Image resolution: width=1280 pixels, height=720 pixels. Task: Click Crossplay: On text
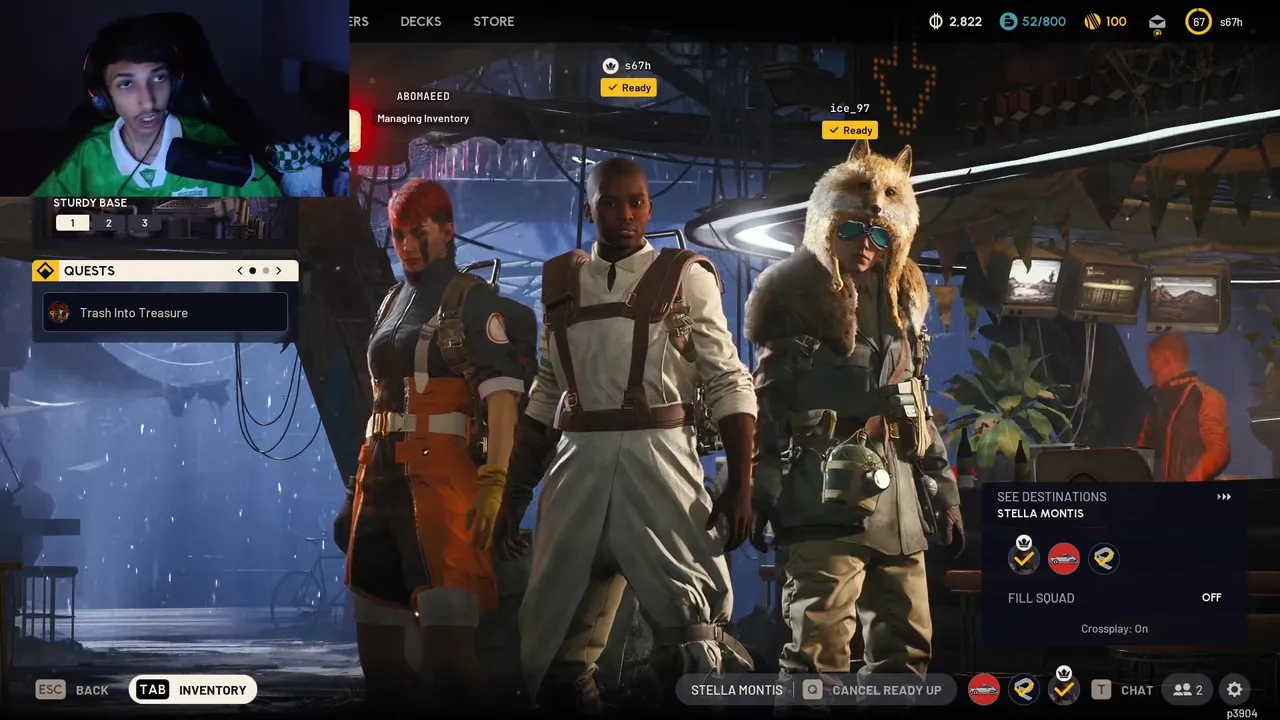tap(1114, 629)
